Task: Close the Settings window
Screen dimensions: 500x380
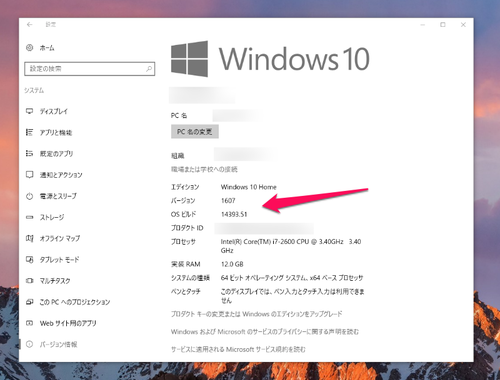Action: pos(463,25)
